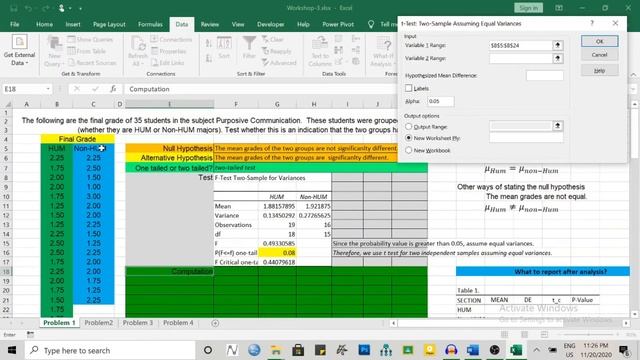Launch Text to Columns
The width and height of the screenshot is (640, 360).
click(x=320, y=51)
